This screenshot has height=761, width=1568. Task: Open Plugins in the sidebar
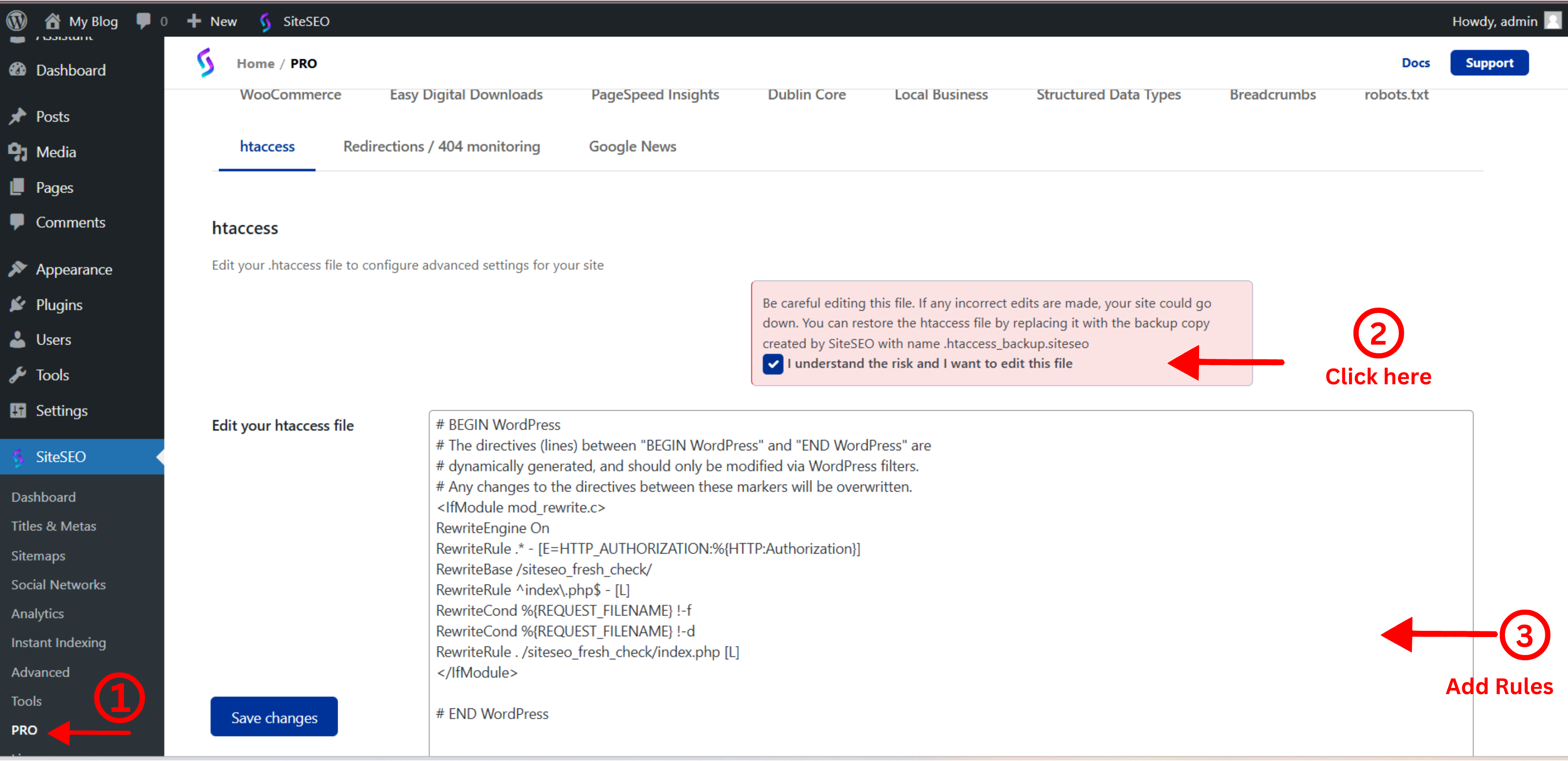59,304
